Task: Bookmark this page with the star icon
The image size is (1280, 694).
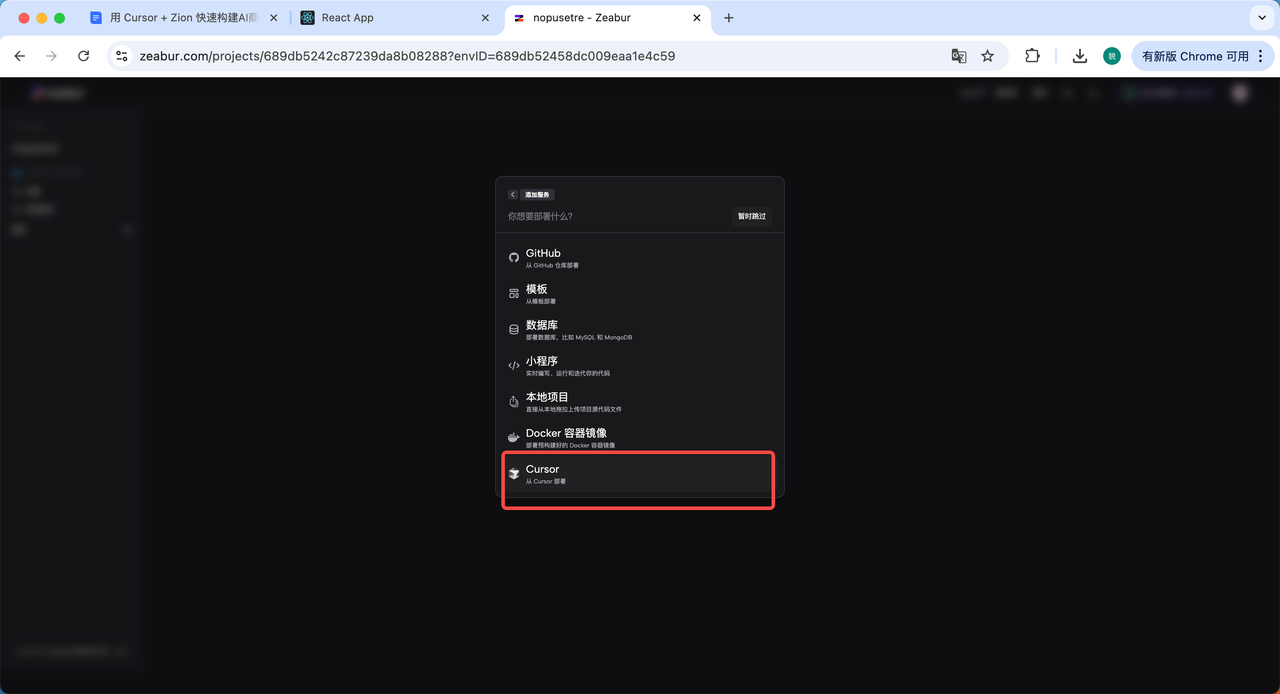Action: coord(988,56)
